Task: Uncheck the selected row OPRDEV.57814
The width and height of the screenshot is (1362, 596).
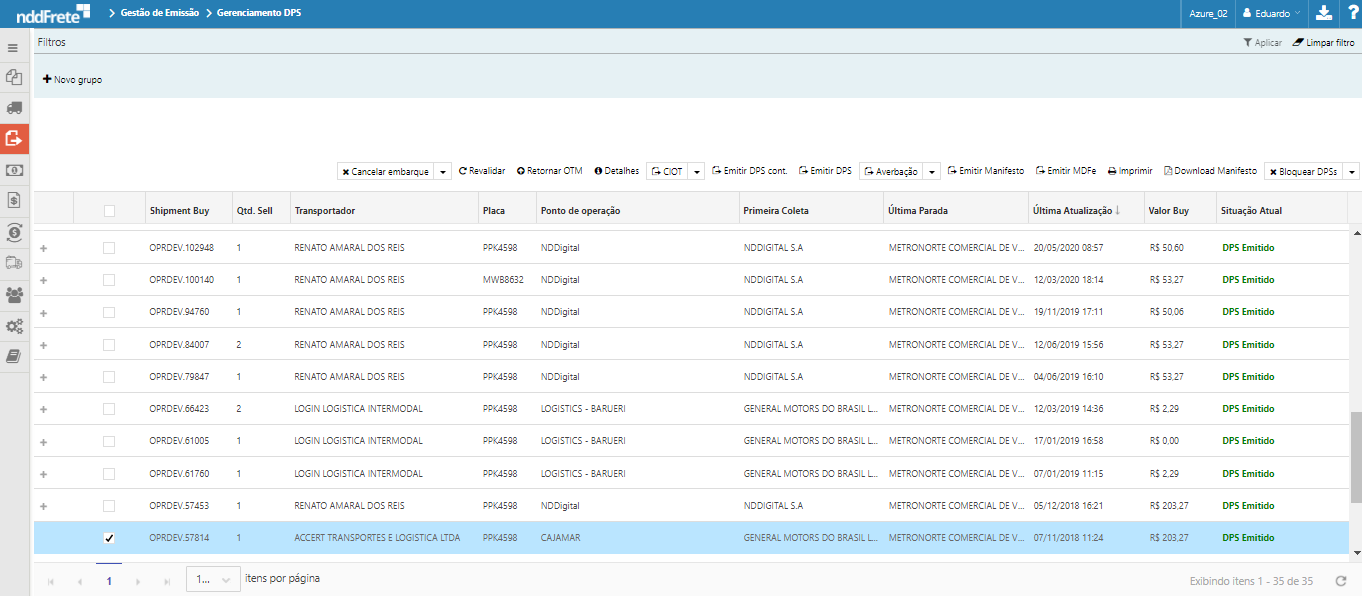Action: point(109,538)
